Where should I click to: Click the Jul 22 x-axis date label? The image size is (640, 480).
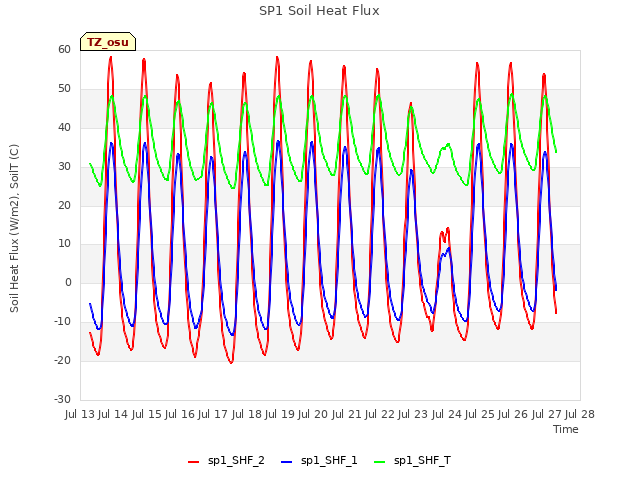(x=380, y=414)
